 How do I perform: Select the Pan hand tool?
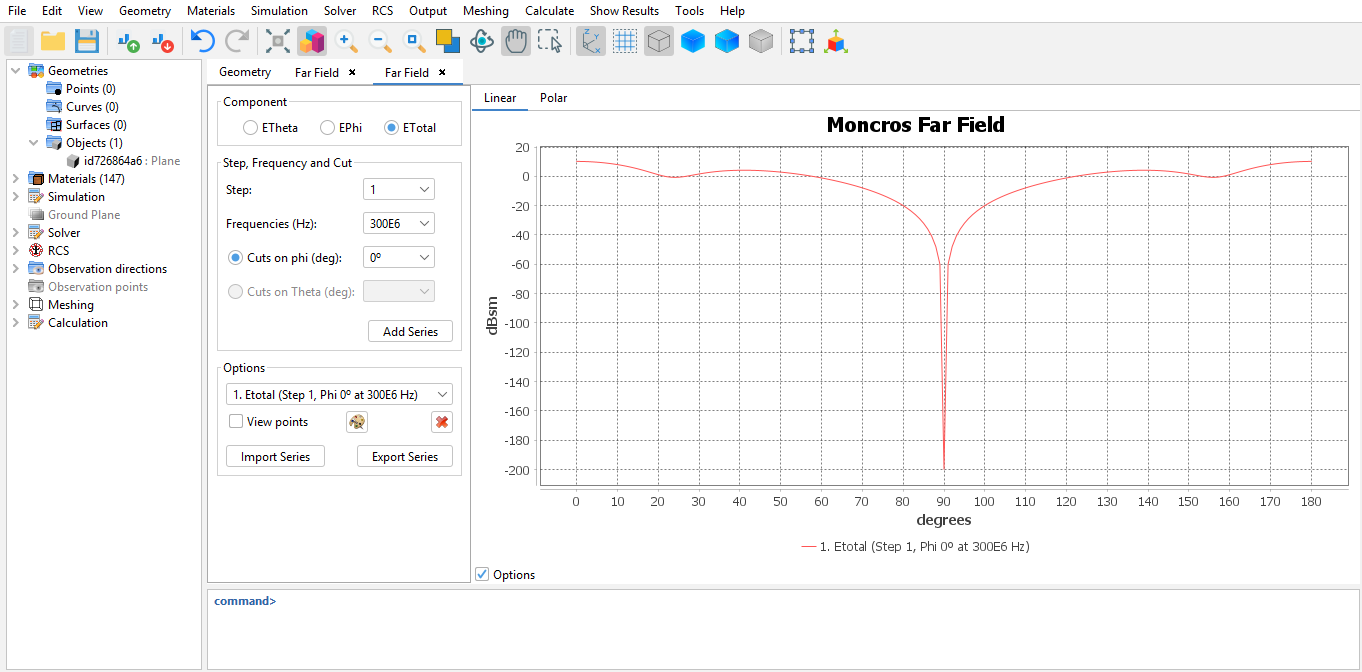point(515,41)
